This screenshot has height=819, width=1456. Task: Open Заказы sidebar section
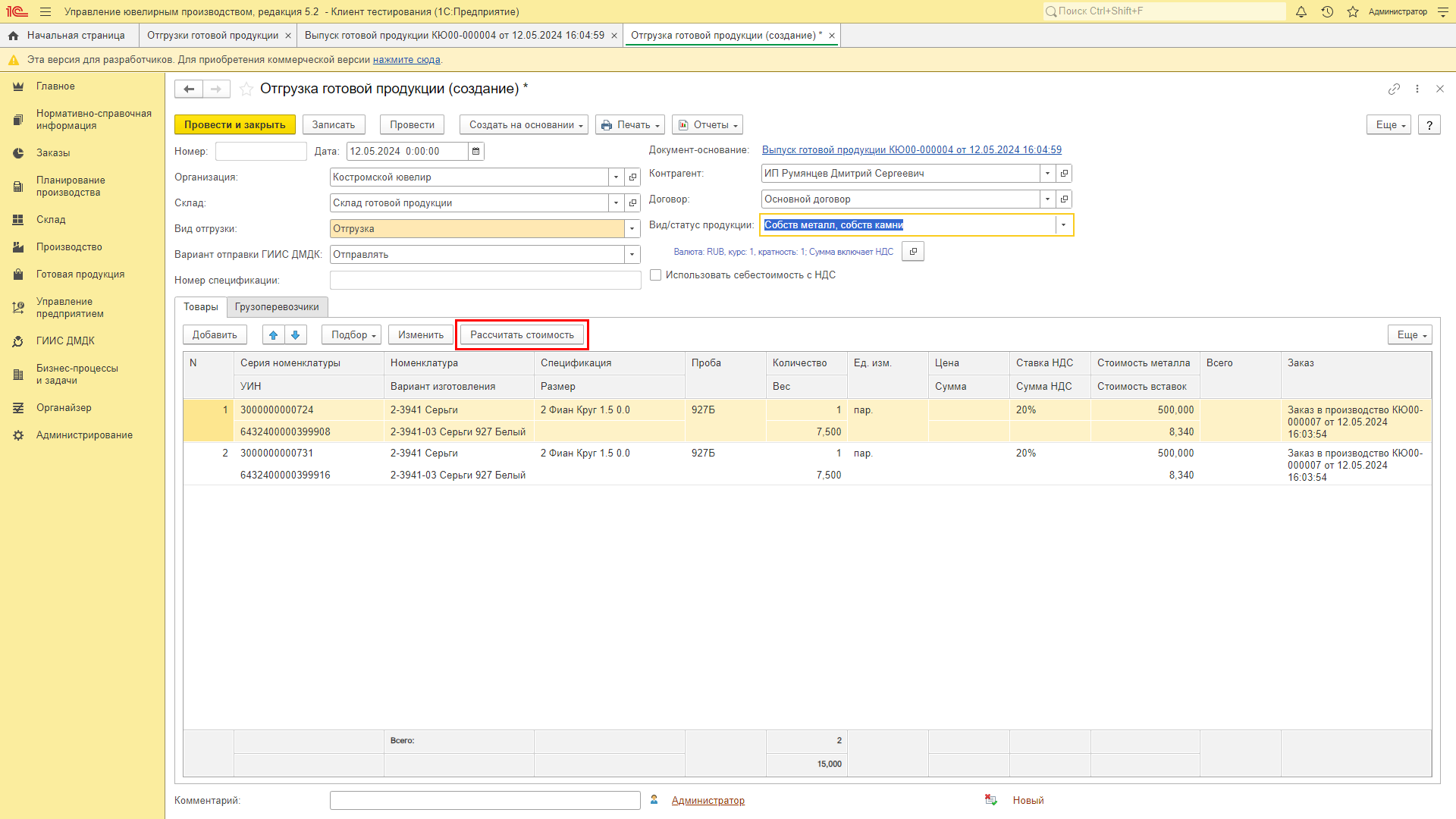(53, 153)
